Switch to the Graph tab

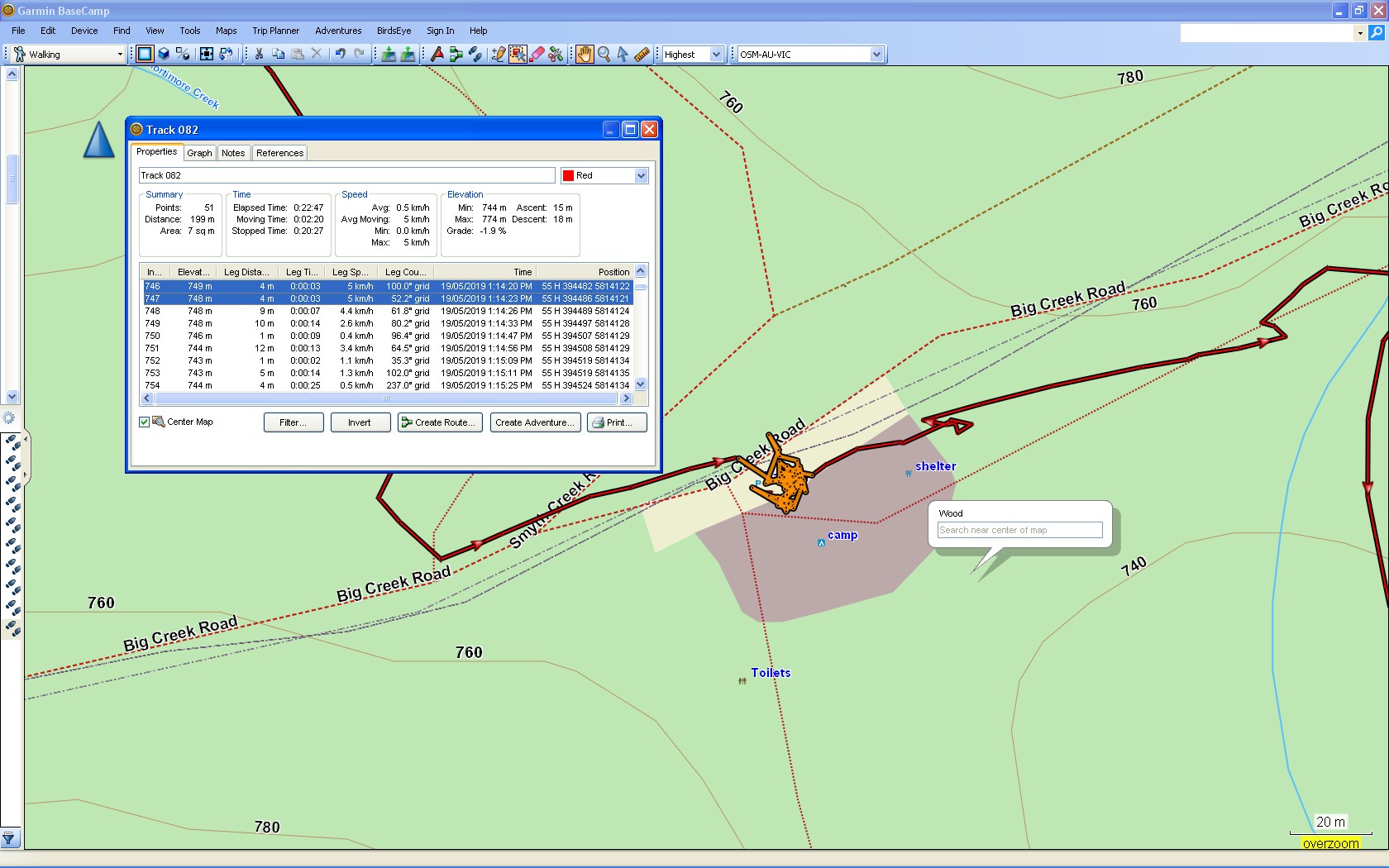point(199,153)
